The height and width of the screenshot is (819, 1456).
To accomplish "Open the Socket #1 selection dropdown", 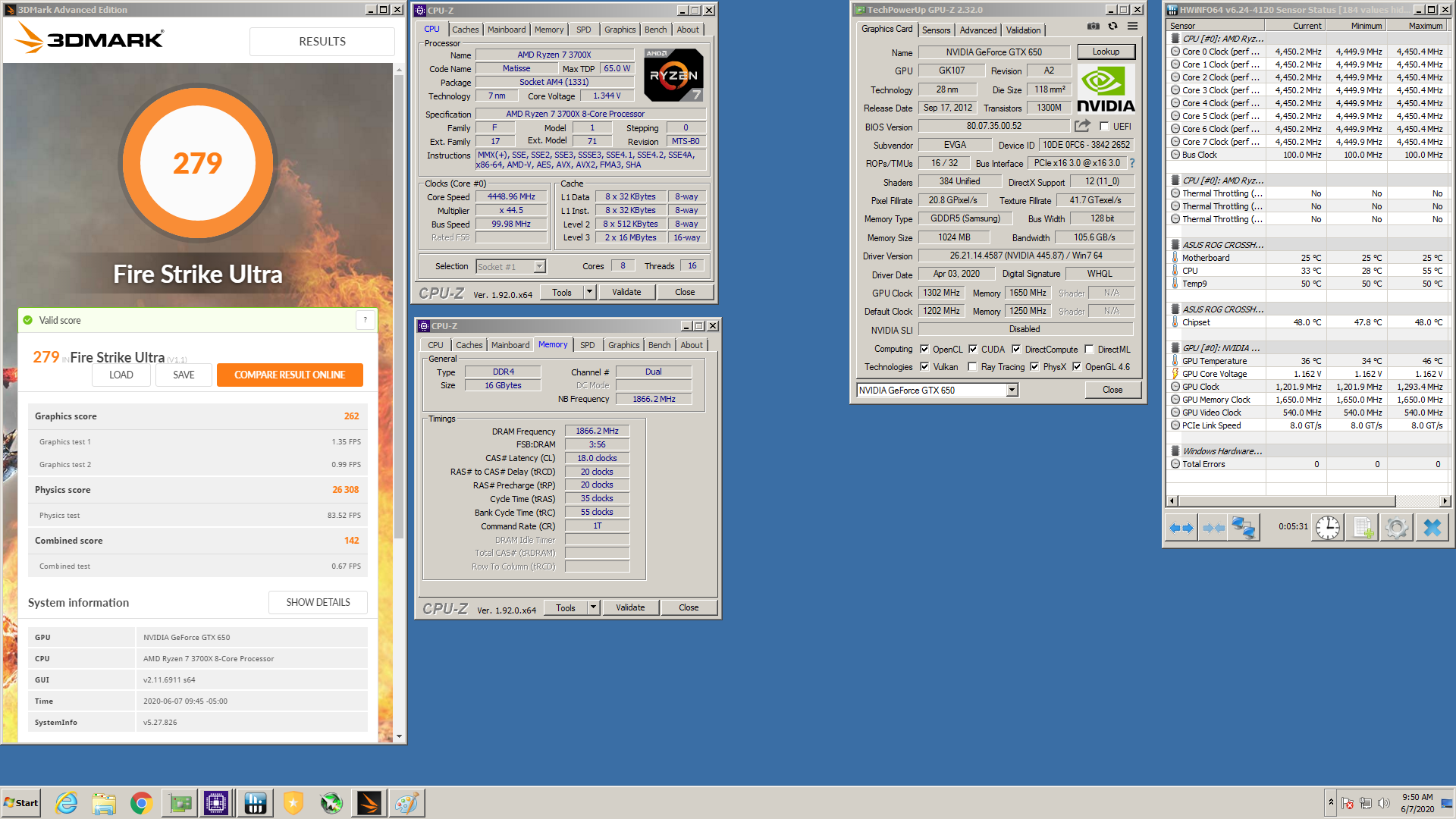I will 539,266.
